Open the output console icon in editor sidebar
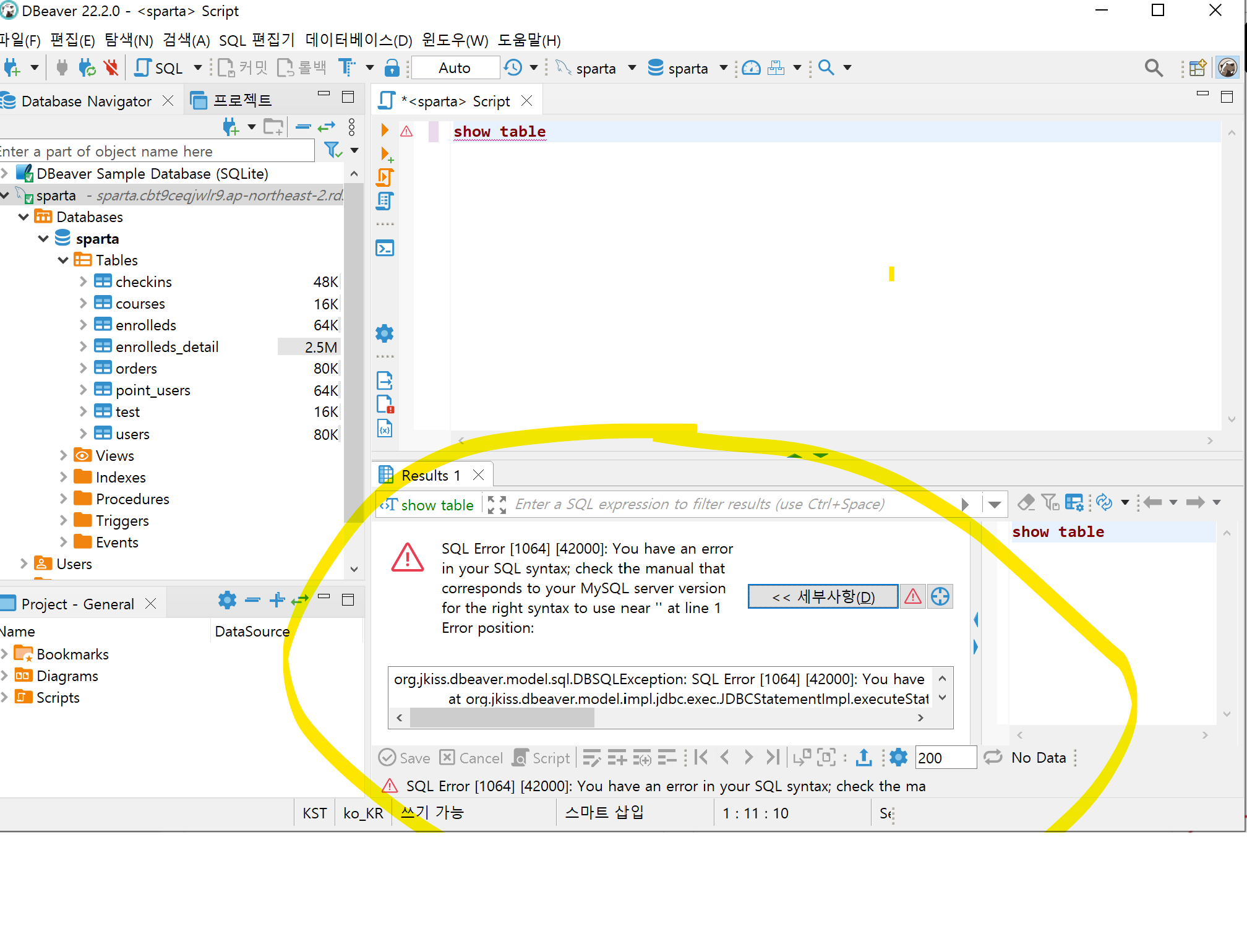This screenshot has height=952, width=1247. 385,248
